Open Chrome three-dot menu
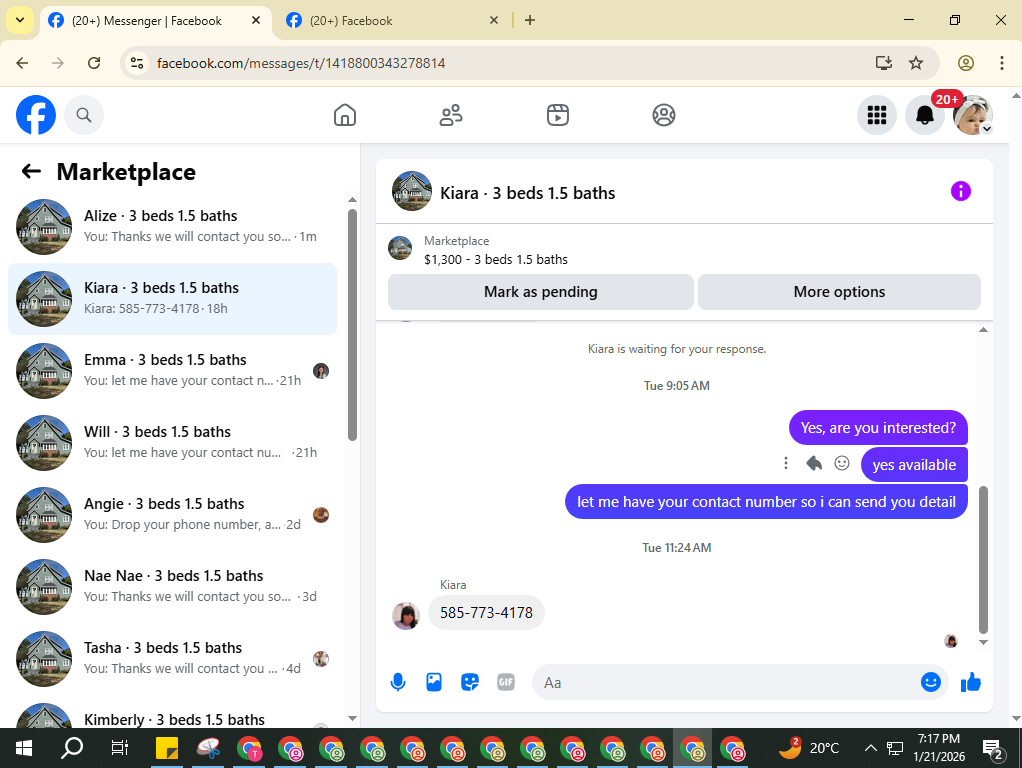Screen dimensions: 1022x768 1002,63
